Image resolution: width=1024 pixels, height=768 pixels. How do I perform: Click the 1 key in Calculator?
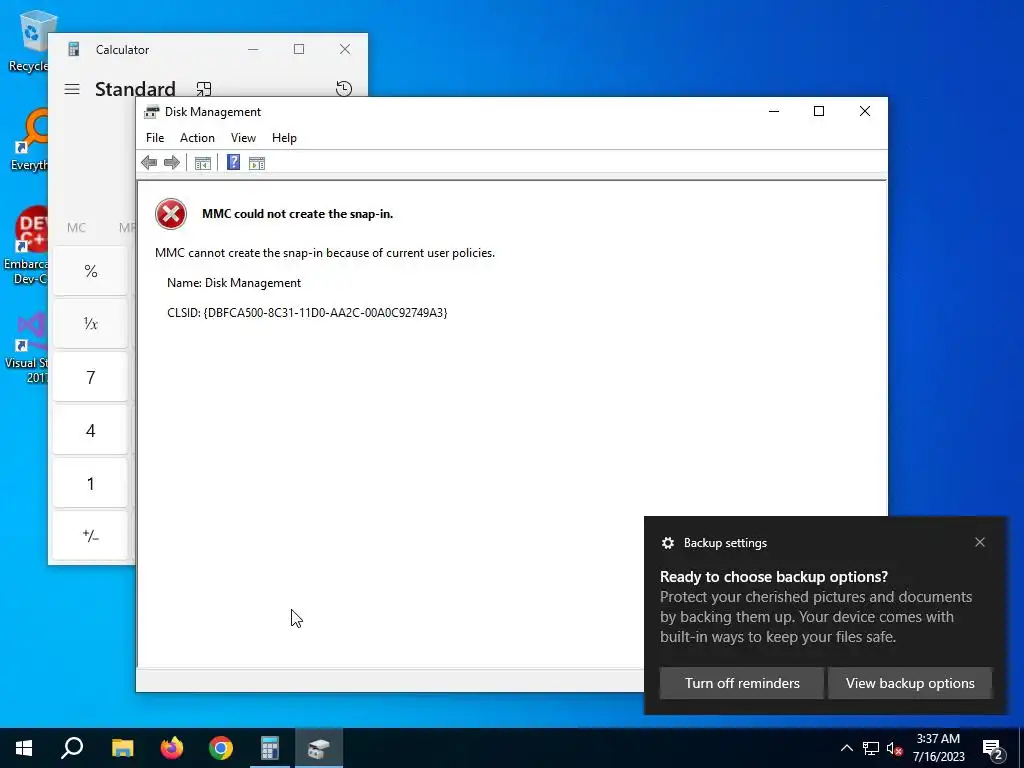tap(91, 483)
